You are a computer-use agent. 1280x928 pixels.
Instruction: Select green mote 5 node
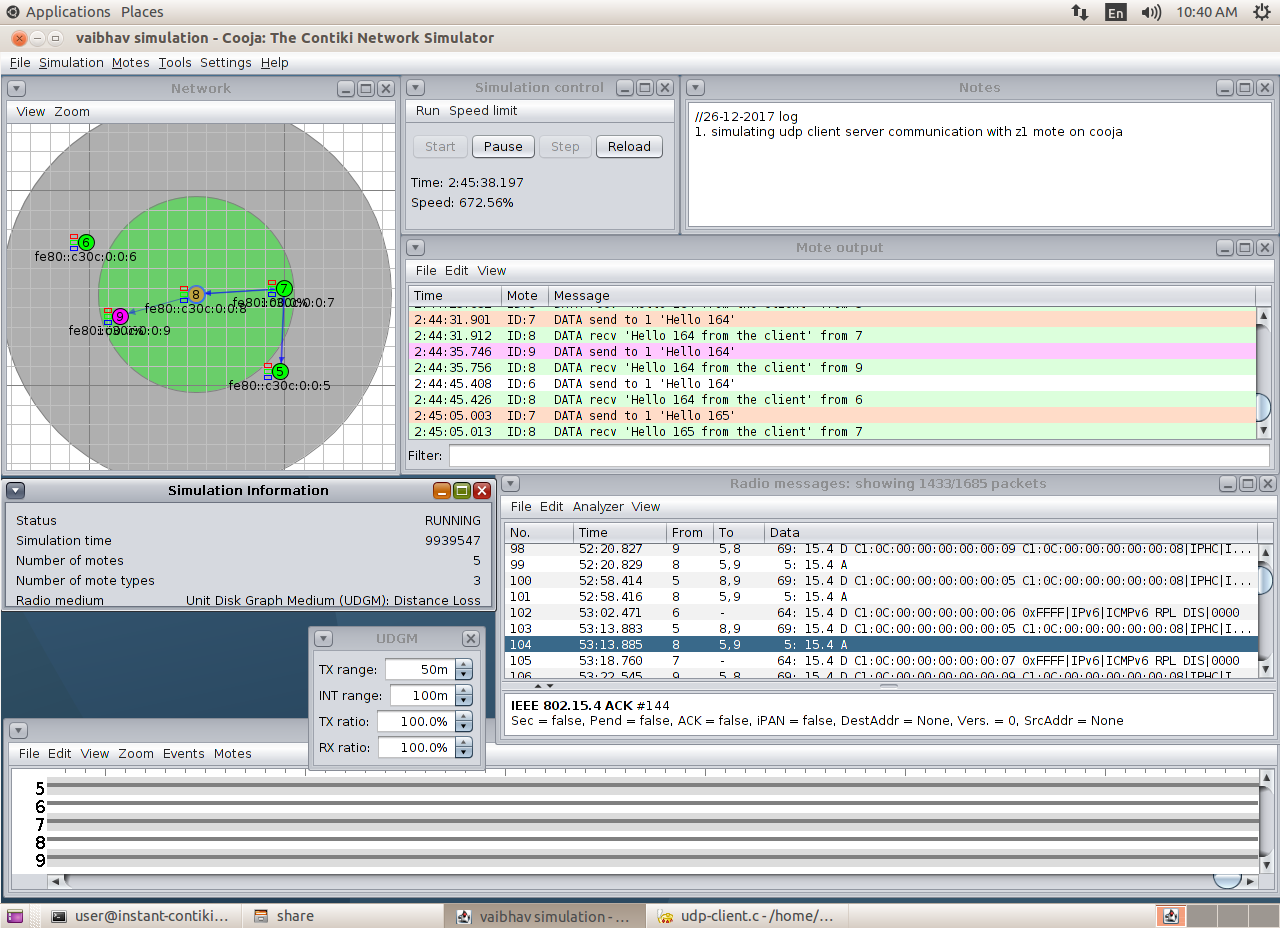click(280, 371)
